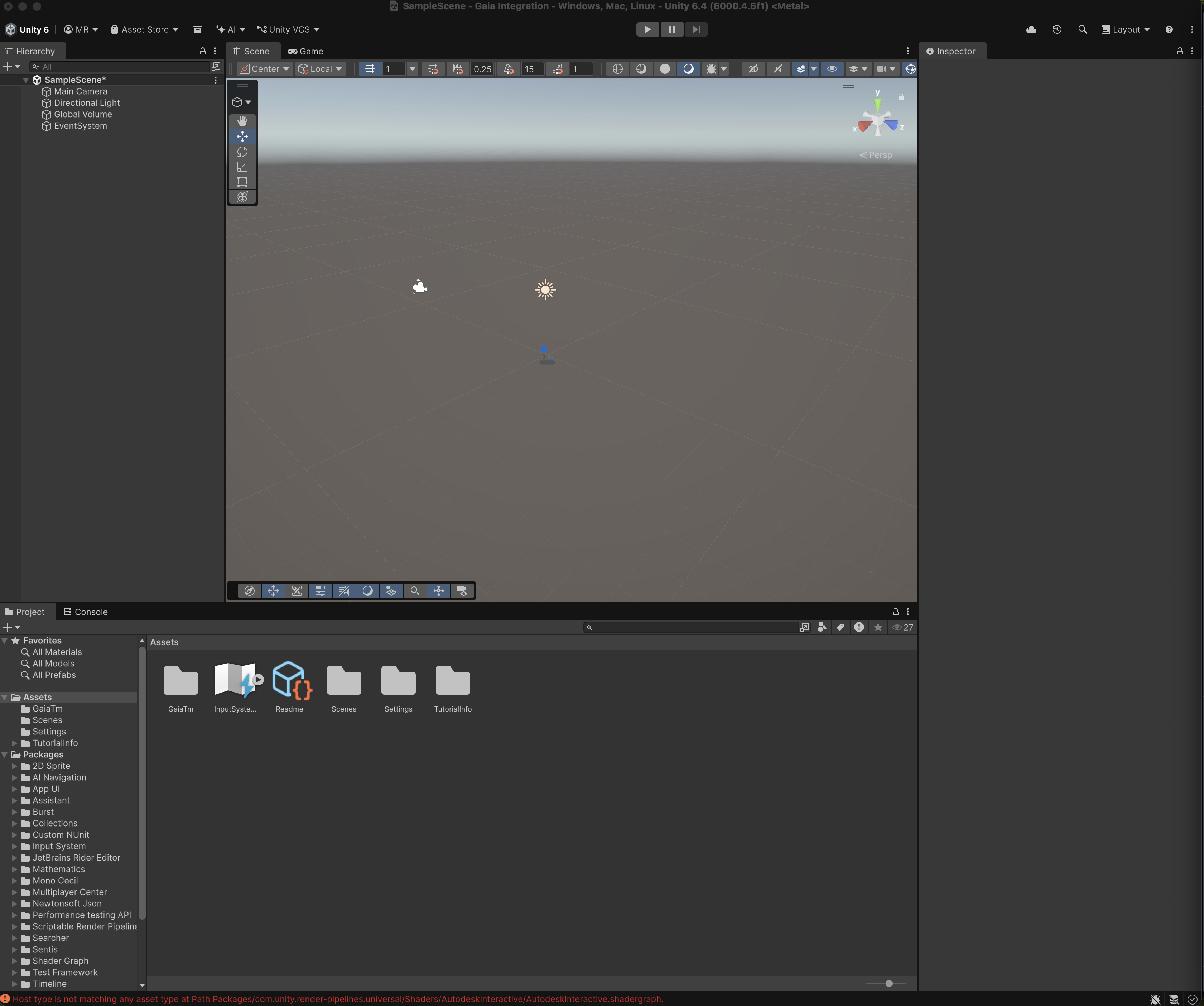Open the Unity VCS dropdown
Viewport: 1204px width, 1006px height.
(x=288, y=29)
